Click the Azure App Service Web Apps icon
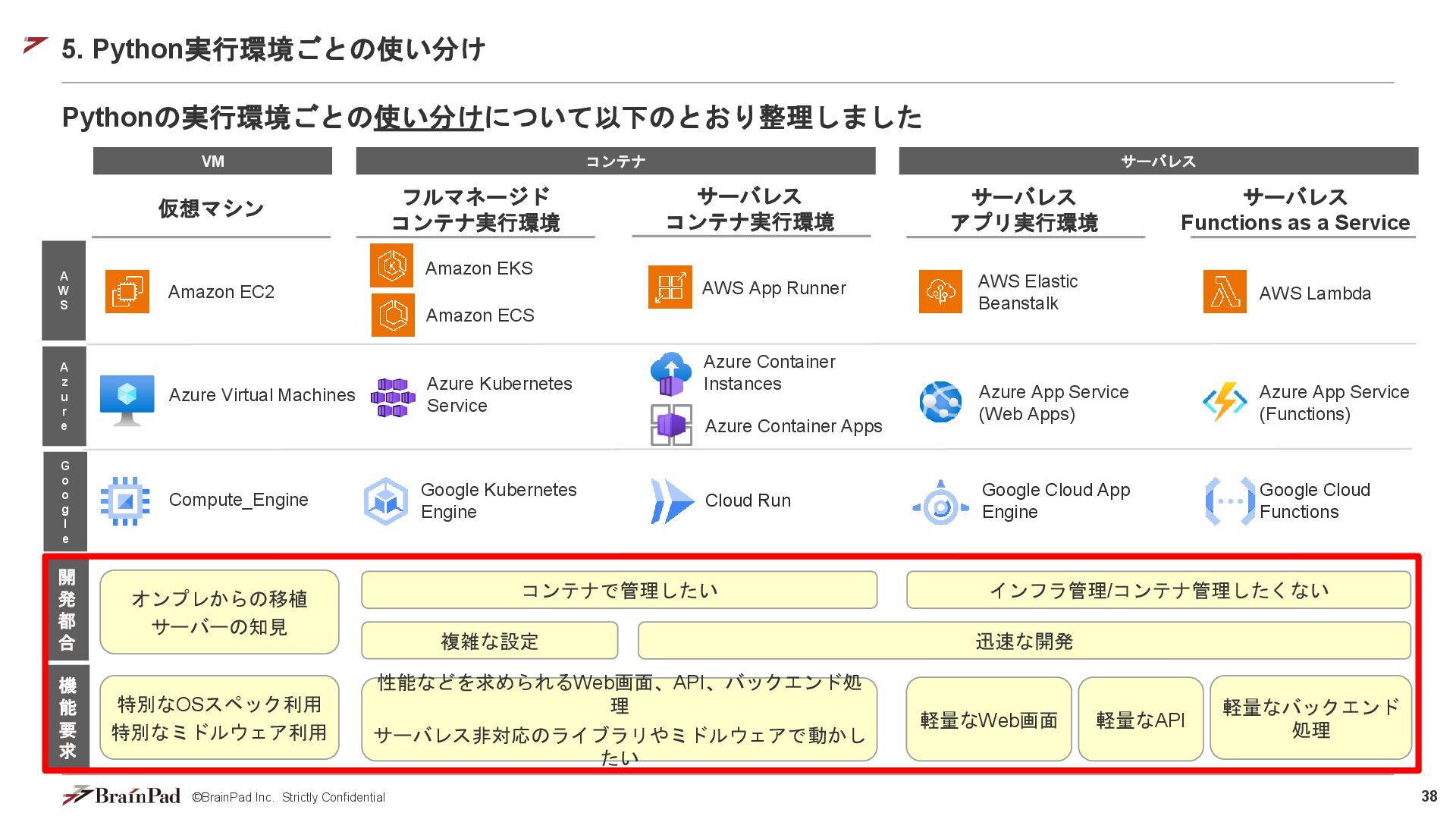 (940, 402)
